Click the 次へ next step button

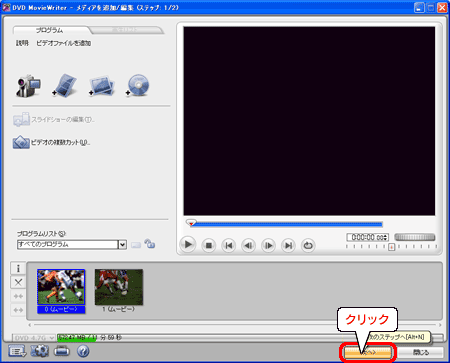coord(368,352)
